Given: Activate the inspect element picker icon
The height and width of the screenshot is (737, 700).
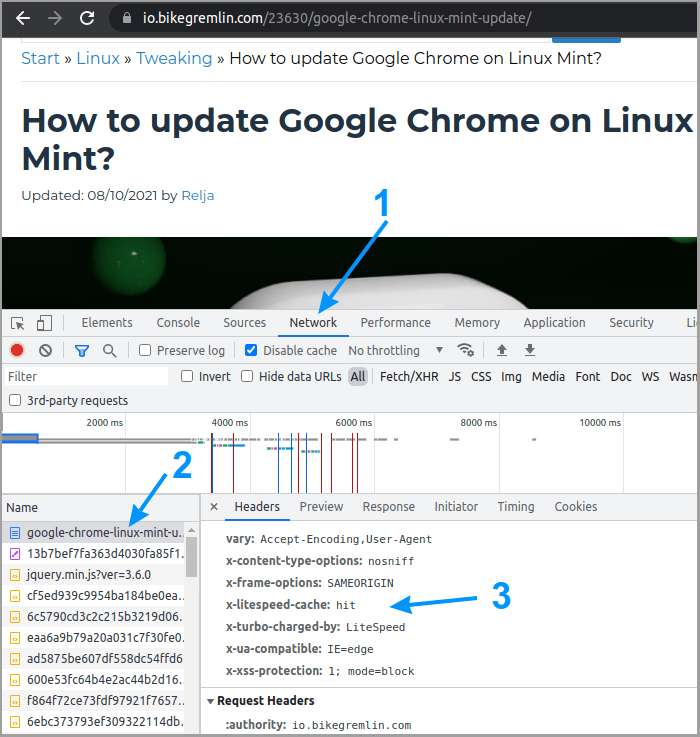Looking at the screenshot, I should tap(18, 323).
